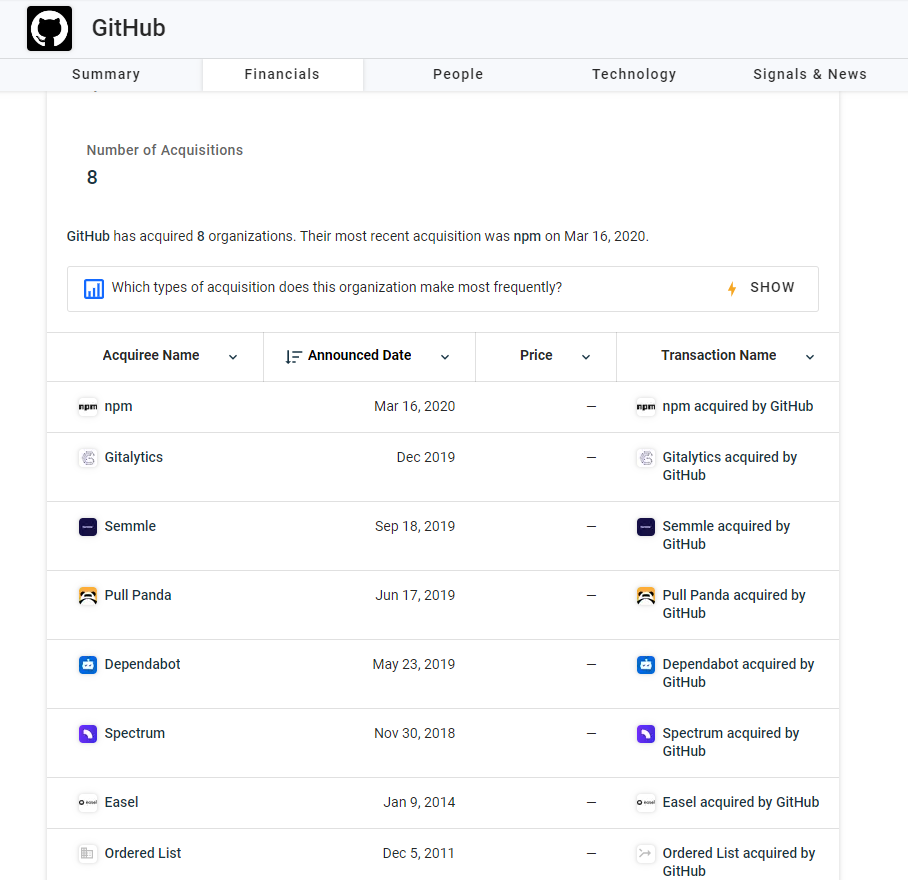Click the Semmle logo in Acquiree column
The height and width of the screenshot is (880, 908).
tap(88, 526)
